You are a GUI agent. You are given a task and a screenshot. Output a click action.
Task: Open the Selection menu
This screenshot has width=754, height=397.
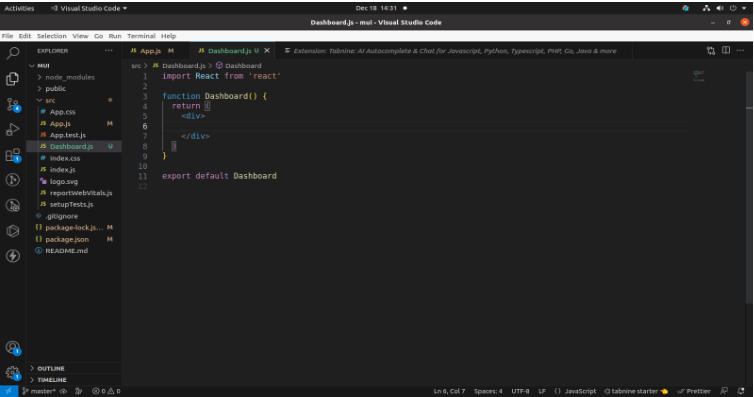pos(51,36)
